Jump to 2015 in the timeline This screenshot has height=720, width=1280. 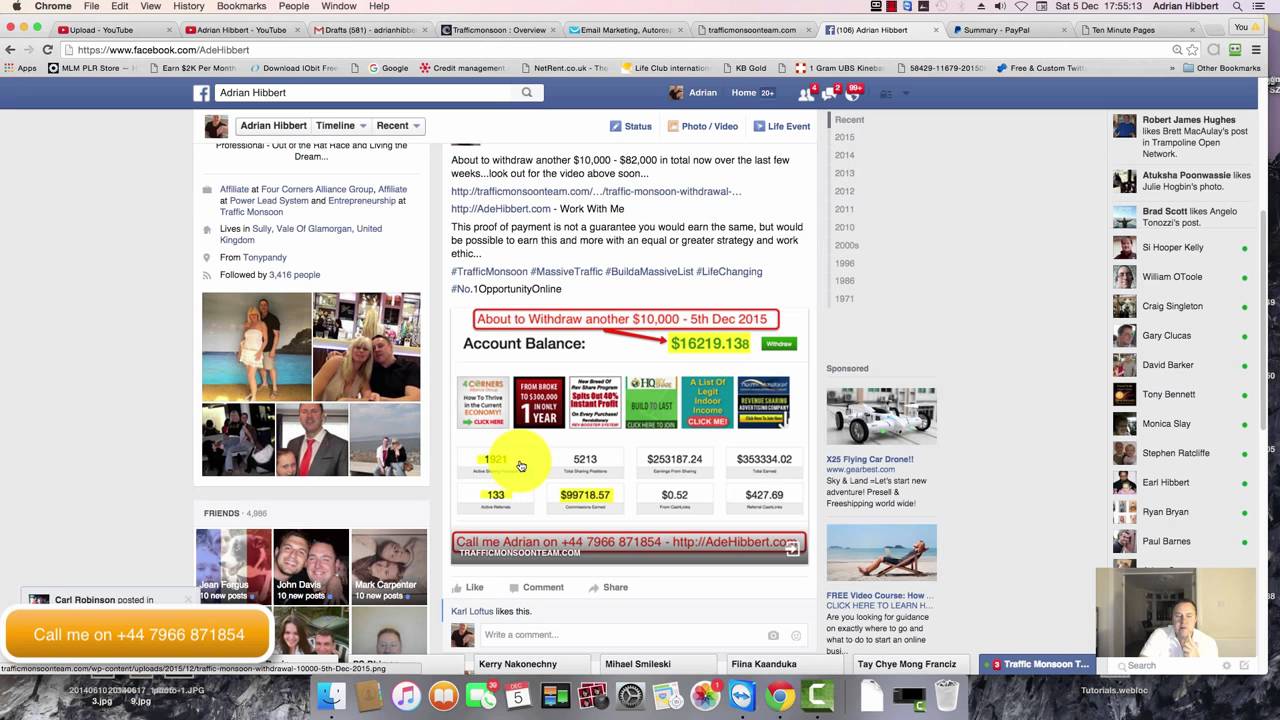point(845,138)
